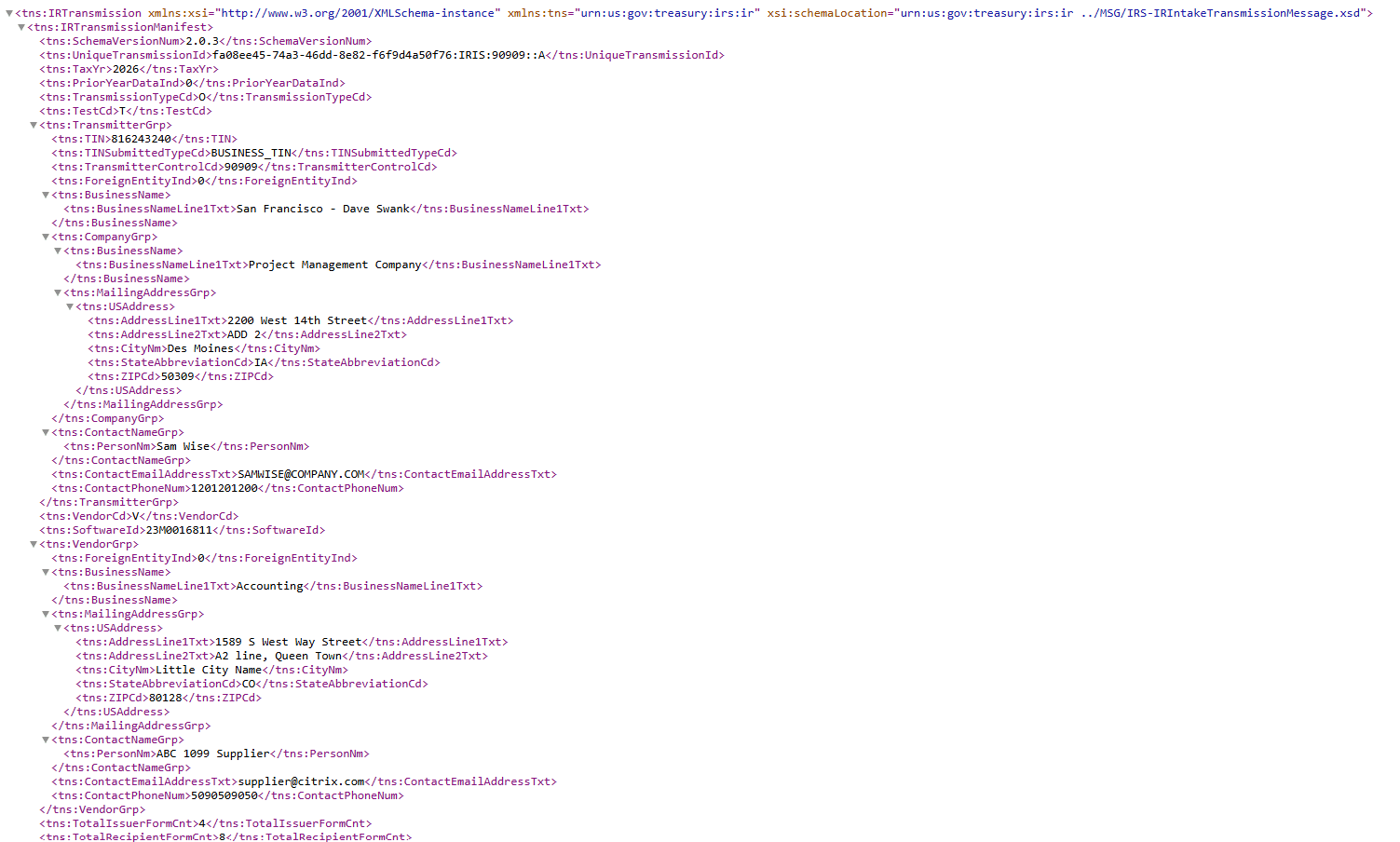
Task: Click the text A2 line, Queen Town
Action: [x=279, y=656]
